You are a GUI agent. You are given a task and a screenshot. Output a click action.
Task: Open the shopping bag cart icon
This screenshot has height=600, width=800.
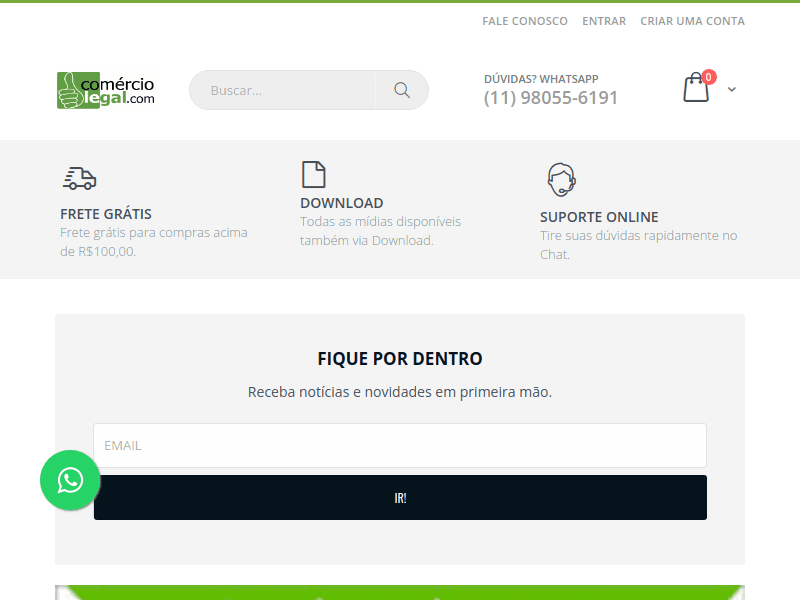[695, 89]
